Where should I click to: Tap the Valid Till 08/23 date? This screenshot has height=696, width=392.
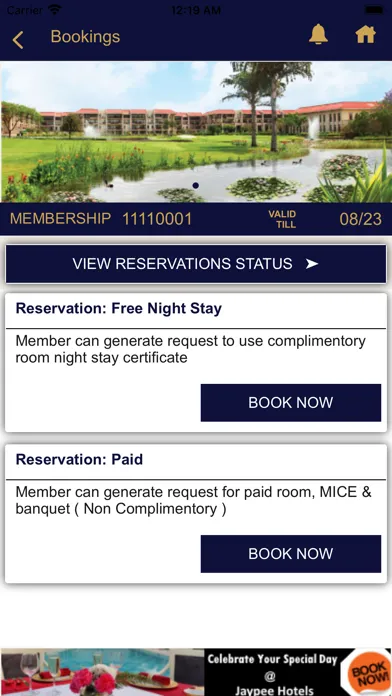pyautogui.click(x=360, y=219)
